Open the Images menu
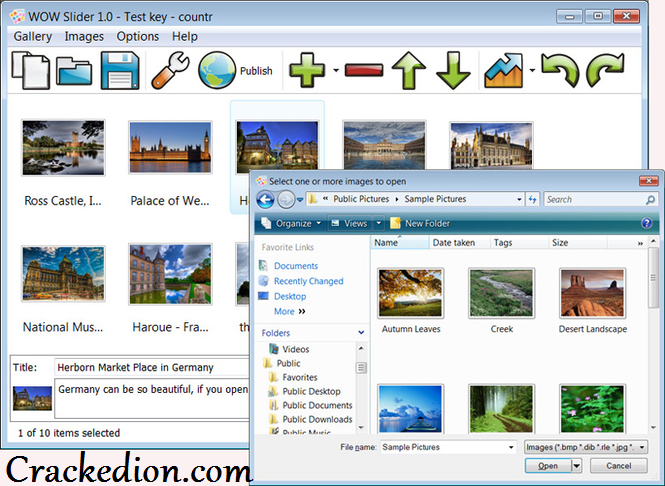This screenshot has width=665, height=486. [x=84, y=36]
